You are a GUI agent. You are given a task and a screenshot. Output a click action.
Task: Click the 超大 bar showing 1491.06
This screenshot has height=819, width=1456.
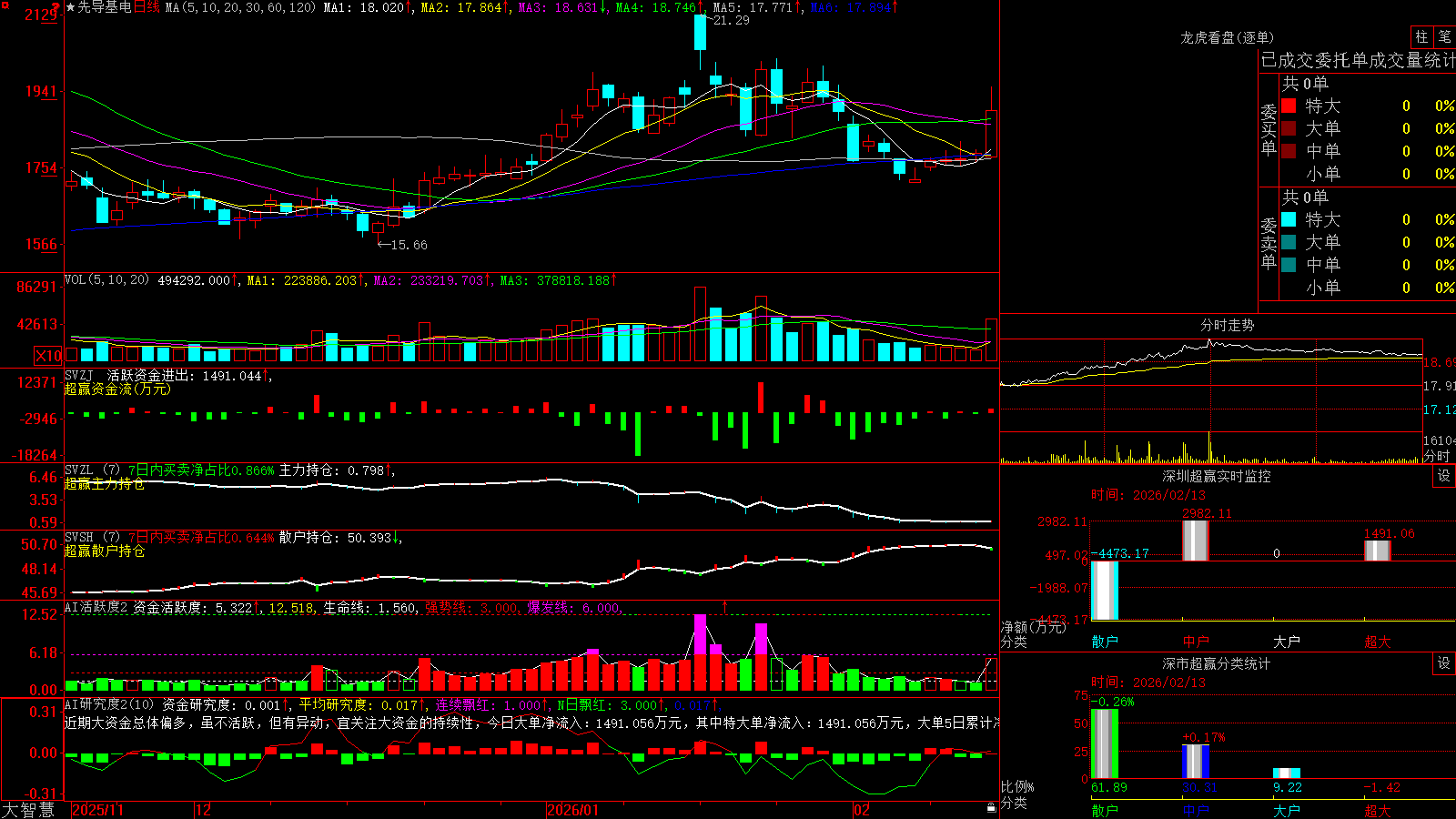click(x=1378, y=551)
